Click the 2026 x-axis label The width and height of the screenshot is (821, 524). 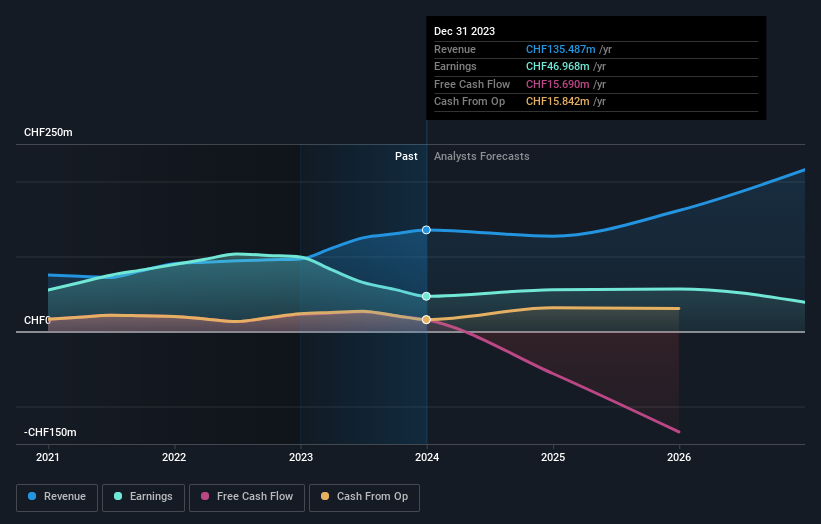(679, 457)
